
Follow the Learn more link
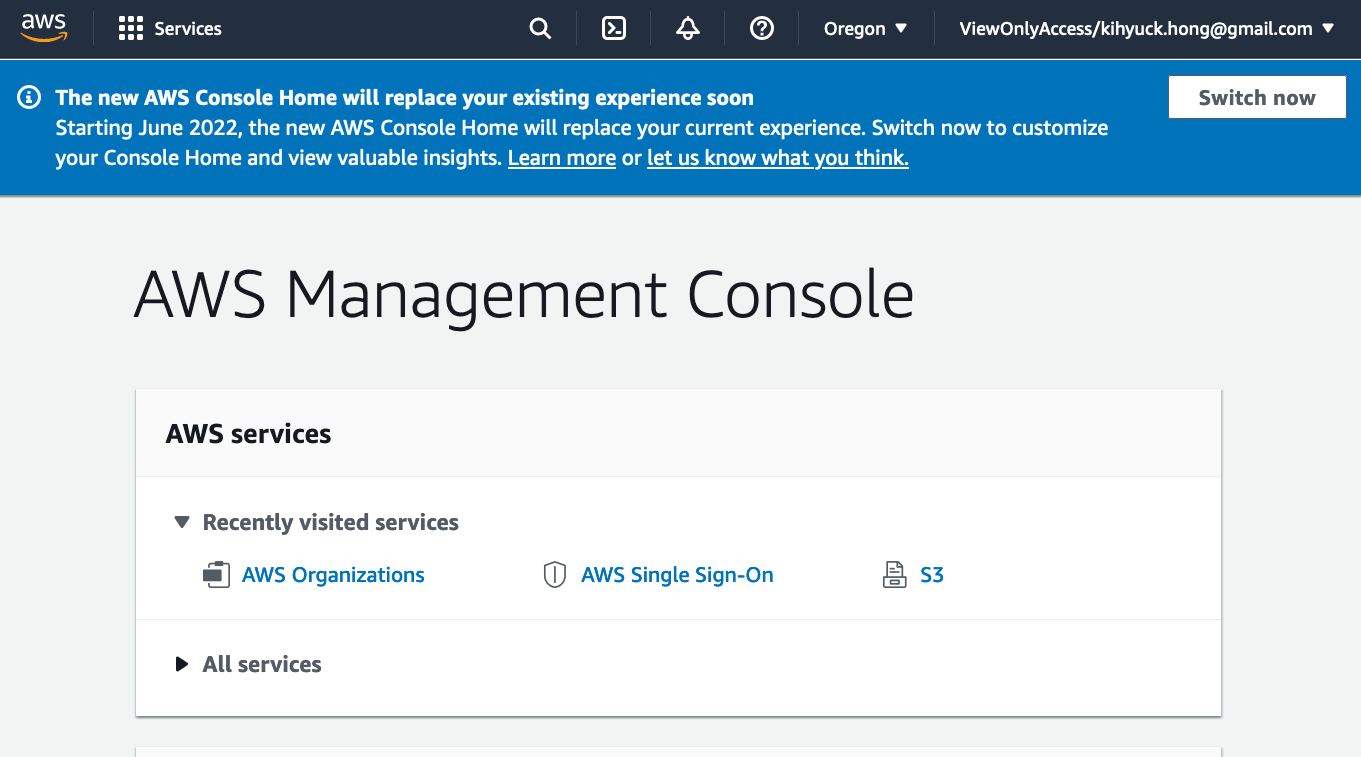coord(562,158)
